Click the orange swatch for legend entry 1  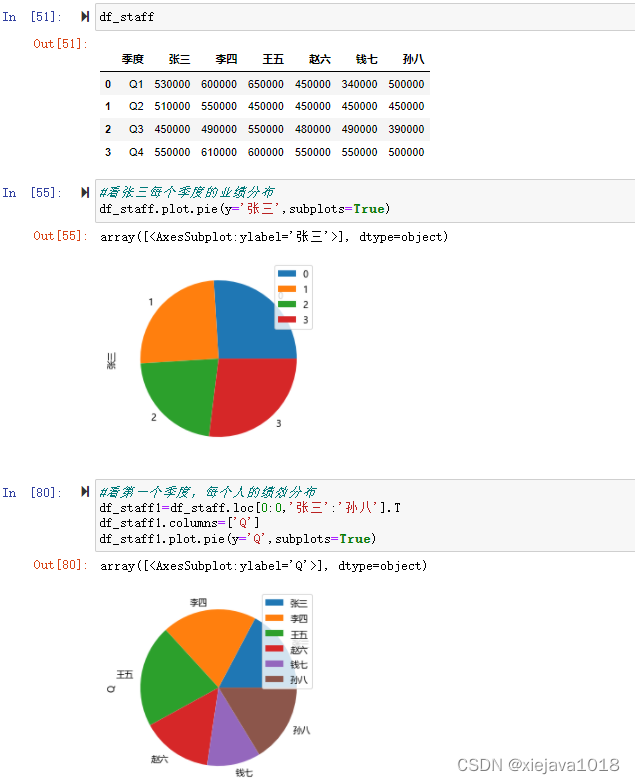287,288
